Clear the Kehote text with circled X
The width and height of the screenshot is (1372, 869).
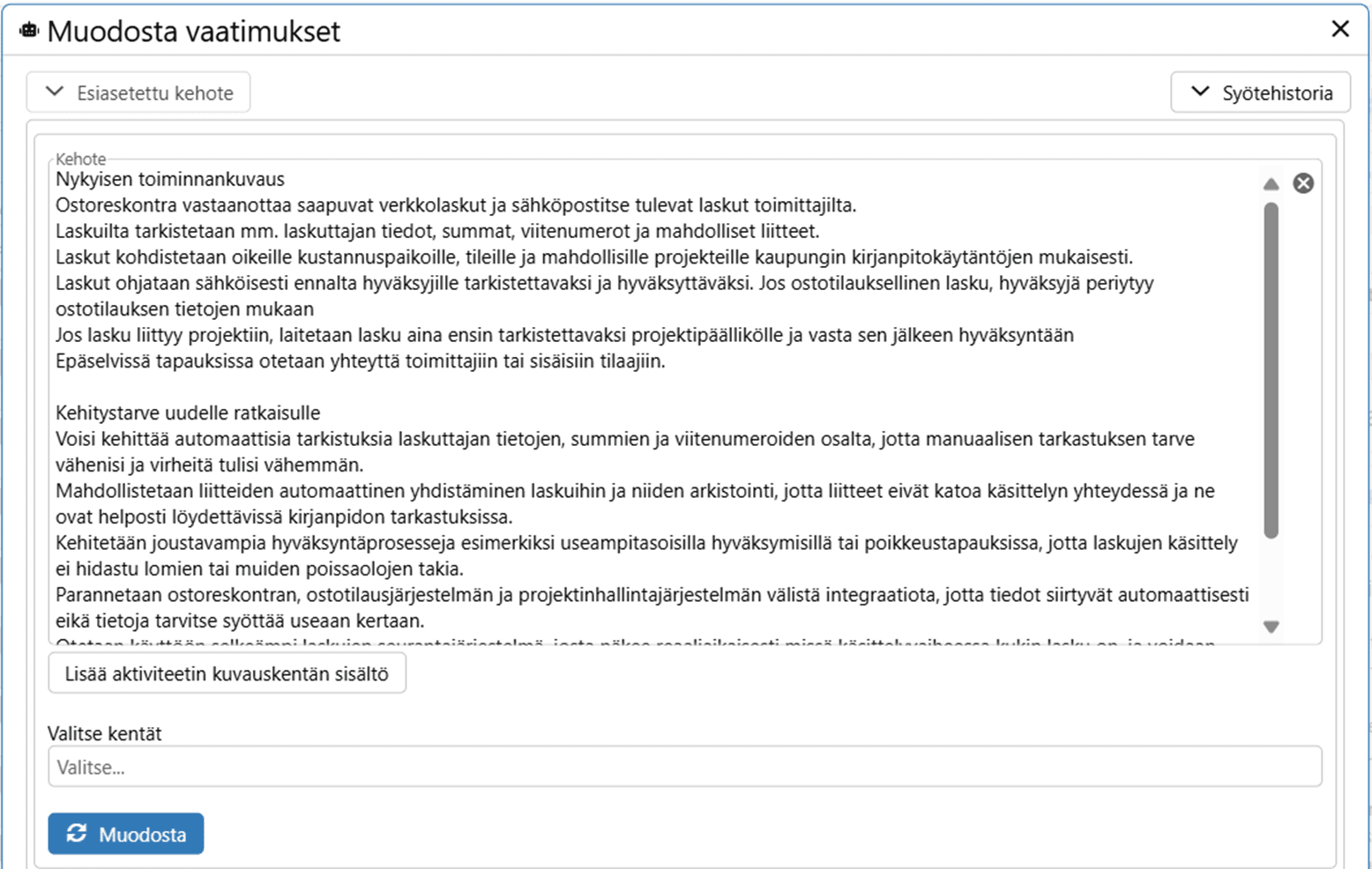tap(1303, 183)
